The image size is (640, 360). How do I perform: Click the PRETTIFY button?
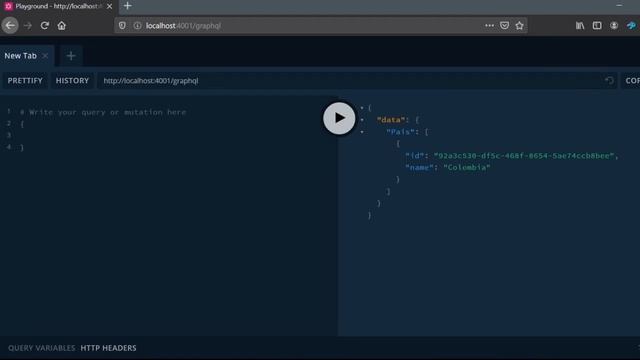25,81
